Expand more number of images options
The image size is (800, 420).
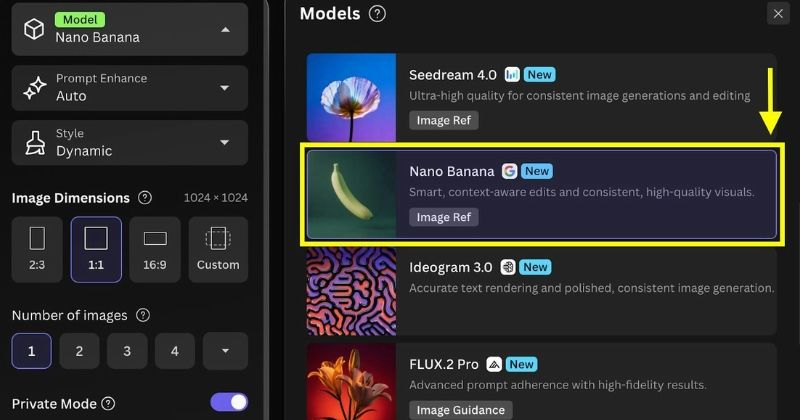pyautogui.click(x=225, y=351)
